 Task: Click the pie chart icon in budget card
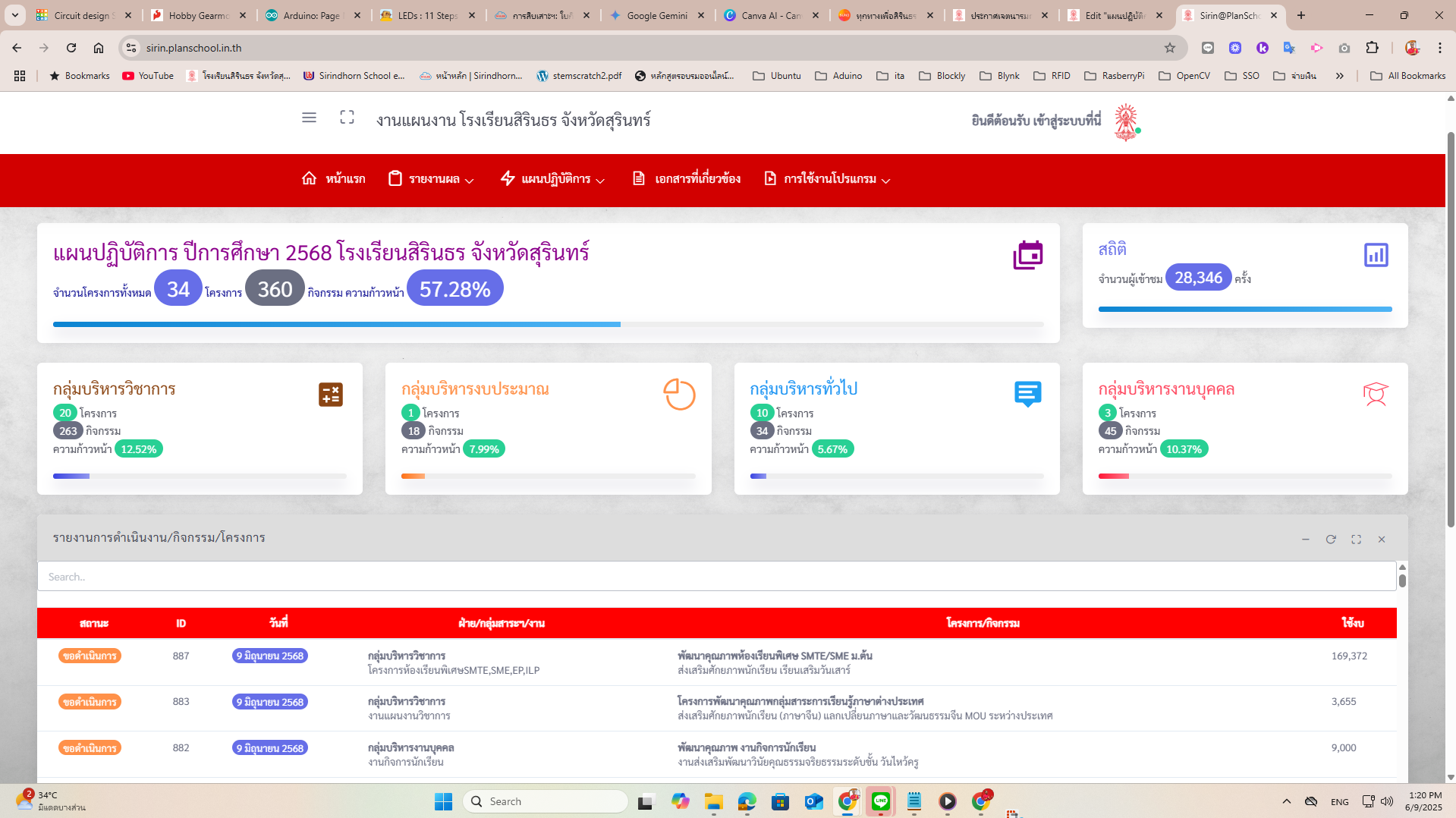click(x=679, y=395)
